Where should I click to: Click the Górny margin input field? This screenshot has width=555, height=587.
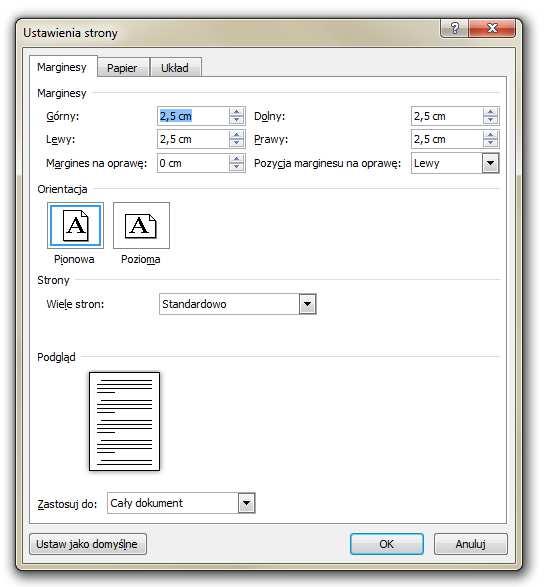(193, 116)
